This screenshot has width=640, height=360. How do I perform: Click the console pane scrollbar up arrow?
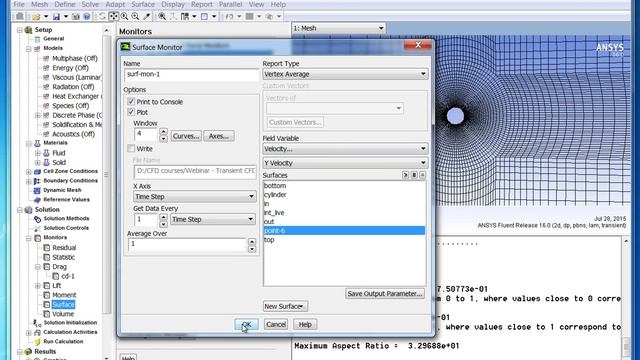626,242
